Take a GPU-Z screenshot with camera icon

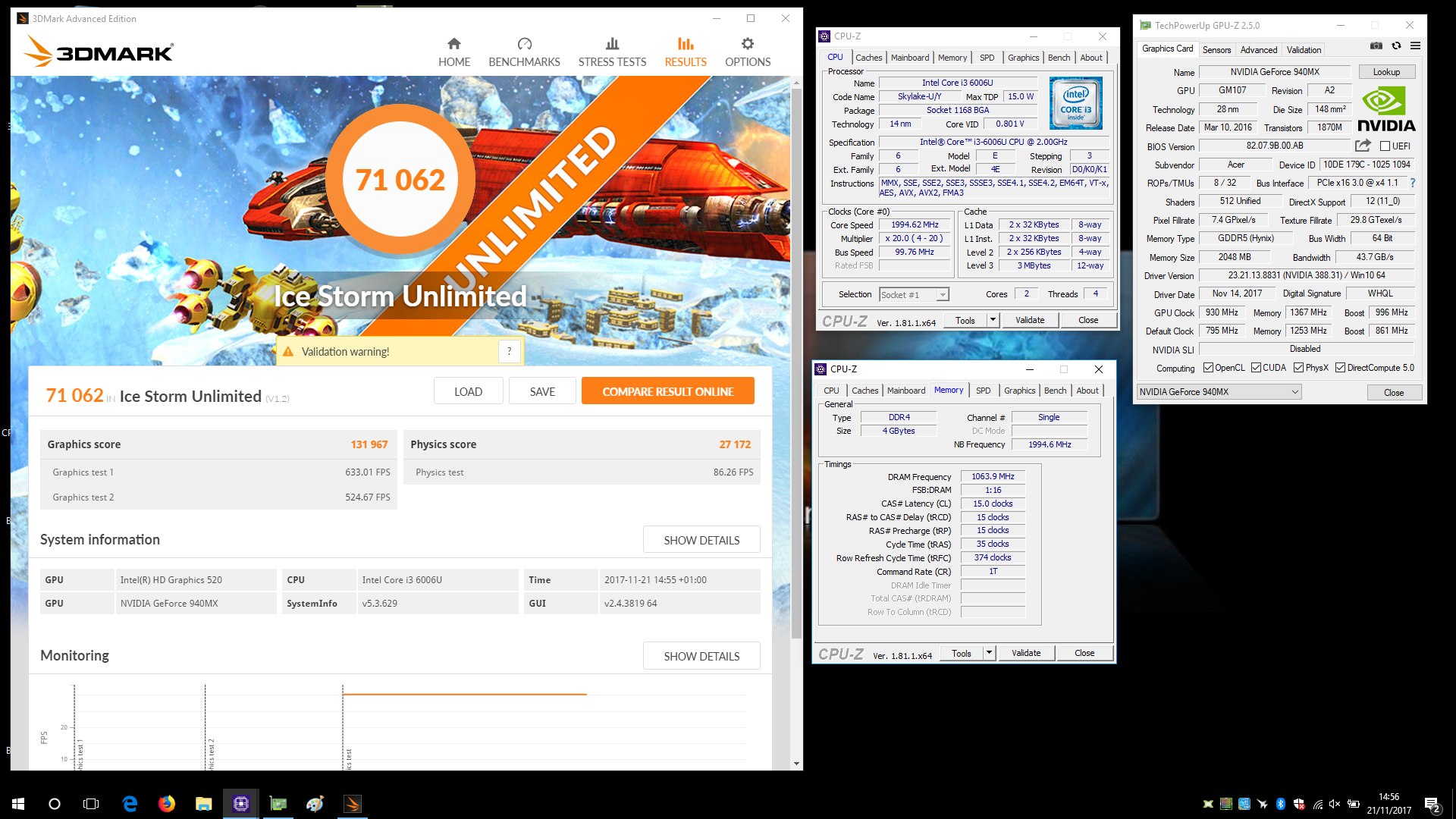coord(1376,45)
